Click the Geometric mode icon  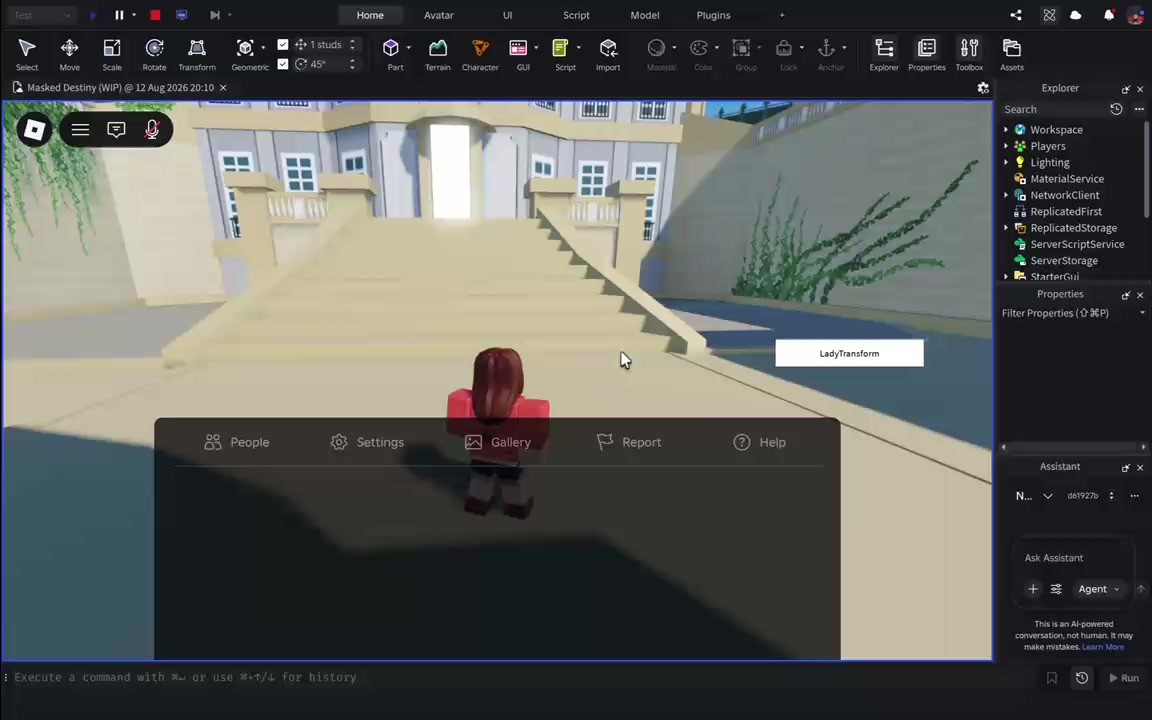pyautogui.click(x=245, y=48)
